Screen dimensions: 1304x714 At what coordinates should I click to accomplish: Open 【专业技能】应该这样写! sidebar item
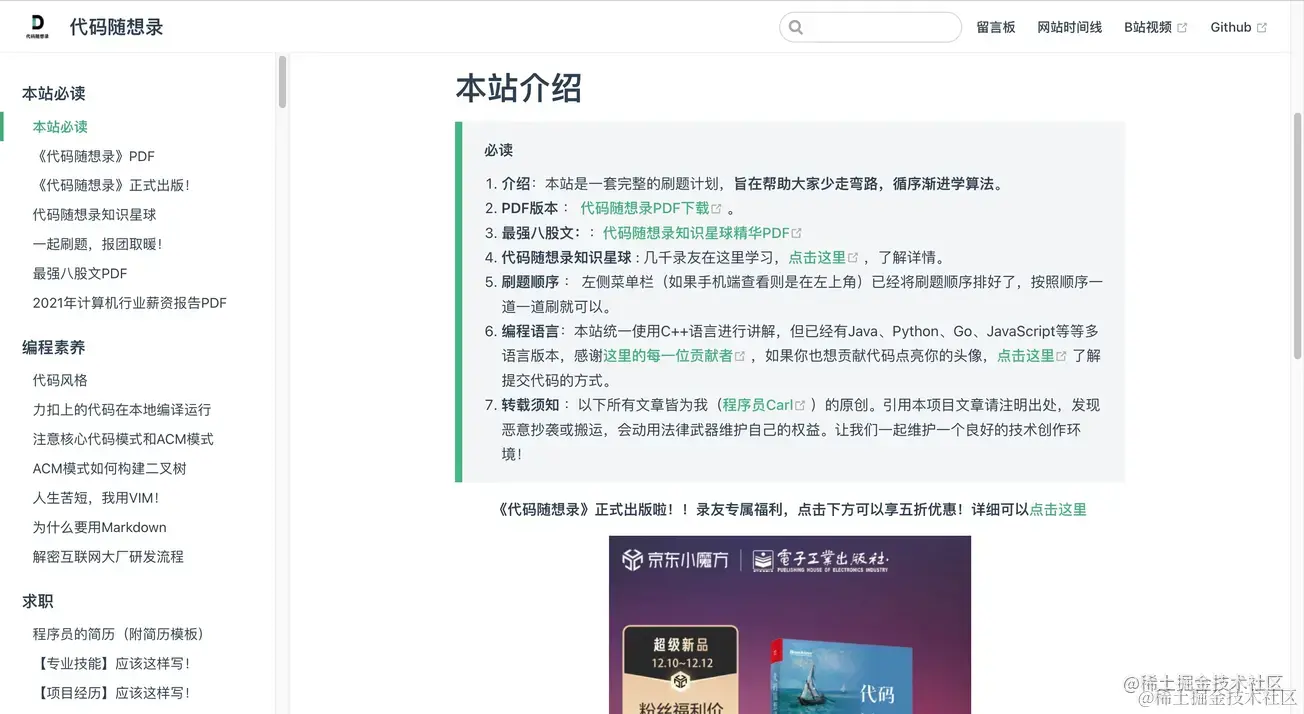coord(111,663)
